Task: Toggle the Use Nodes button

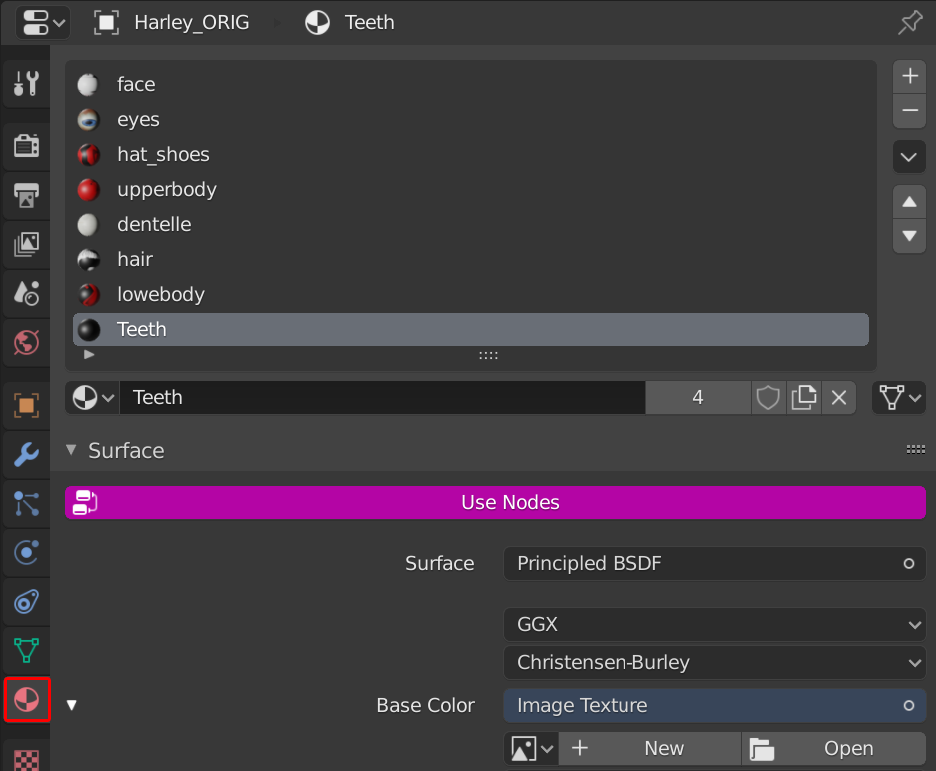Action: [495, 502]
